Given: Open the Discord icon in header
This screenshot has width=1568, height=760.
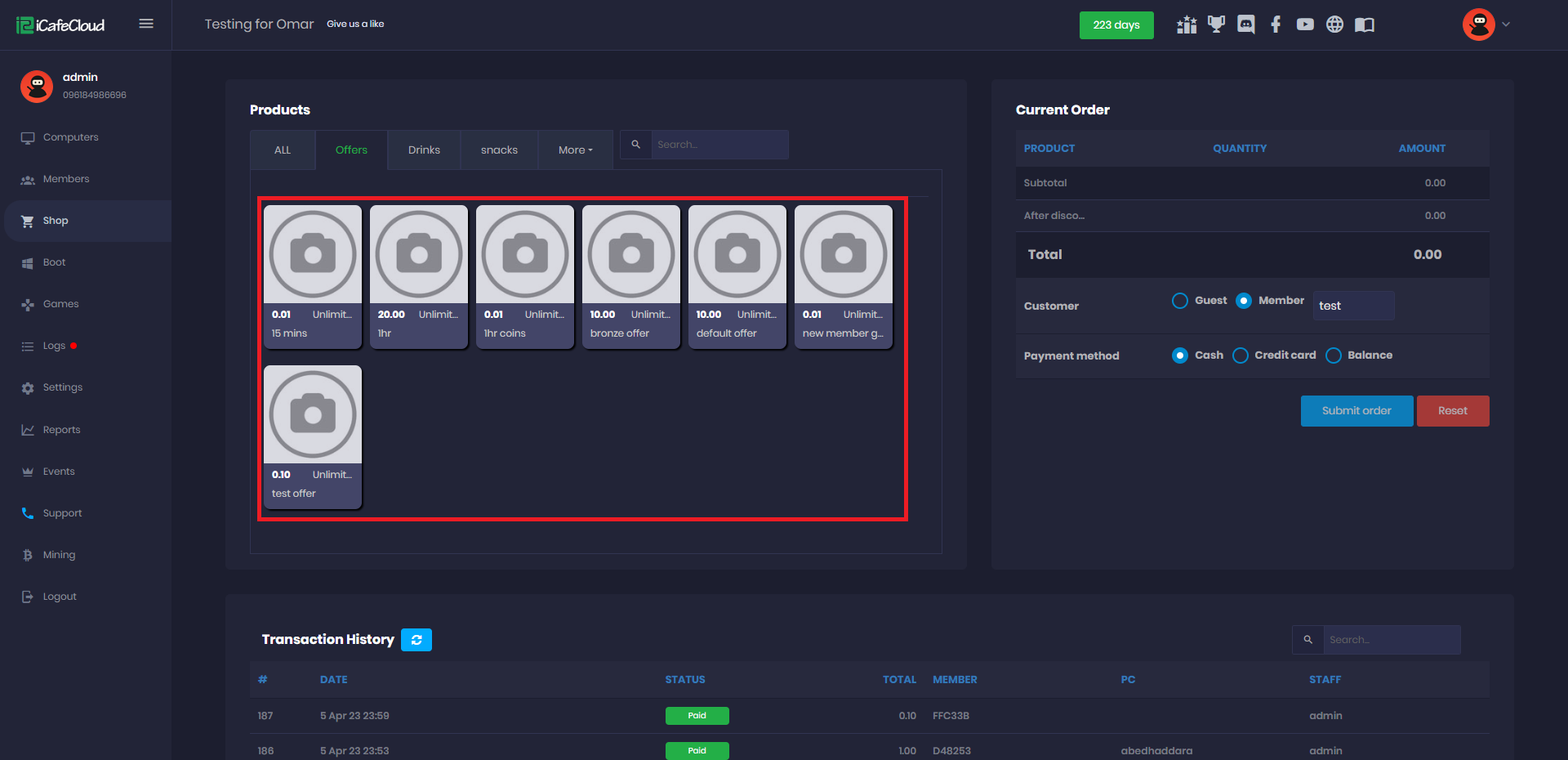Looking at the screenshot, I should (1245, 25).
